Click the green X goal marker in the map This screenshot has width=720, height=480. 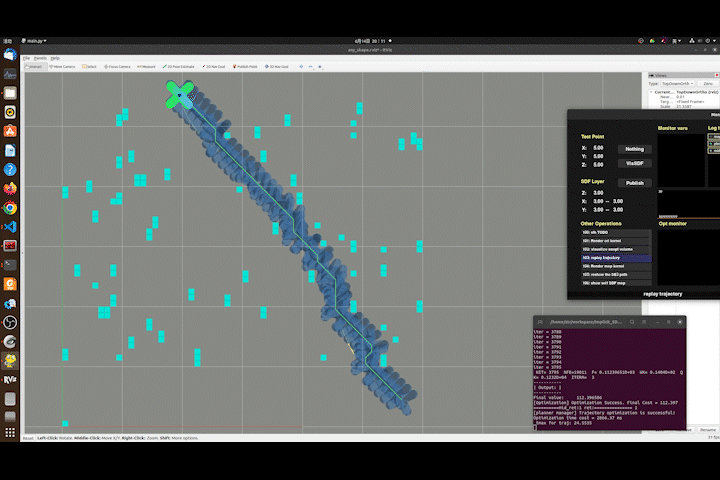click(x=180, y=95)
